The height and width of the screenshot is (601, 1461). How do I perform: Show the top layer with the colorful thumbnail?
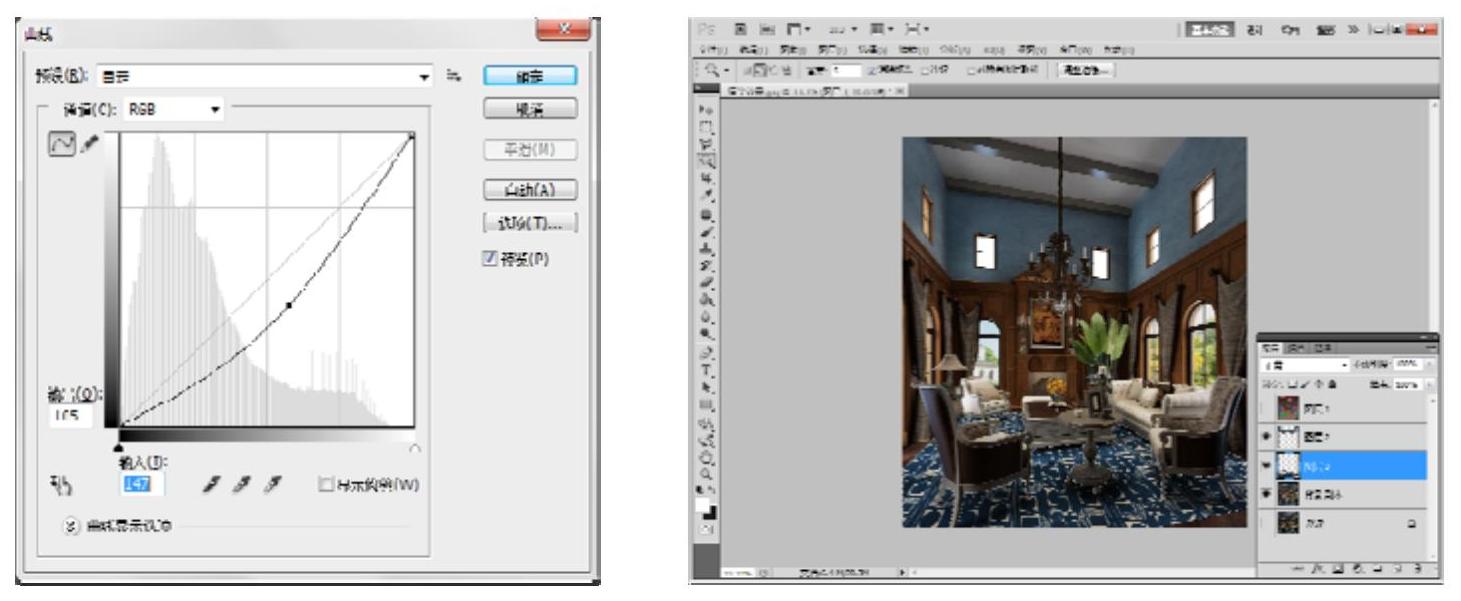point(1267,409)
